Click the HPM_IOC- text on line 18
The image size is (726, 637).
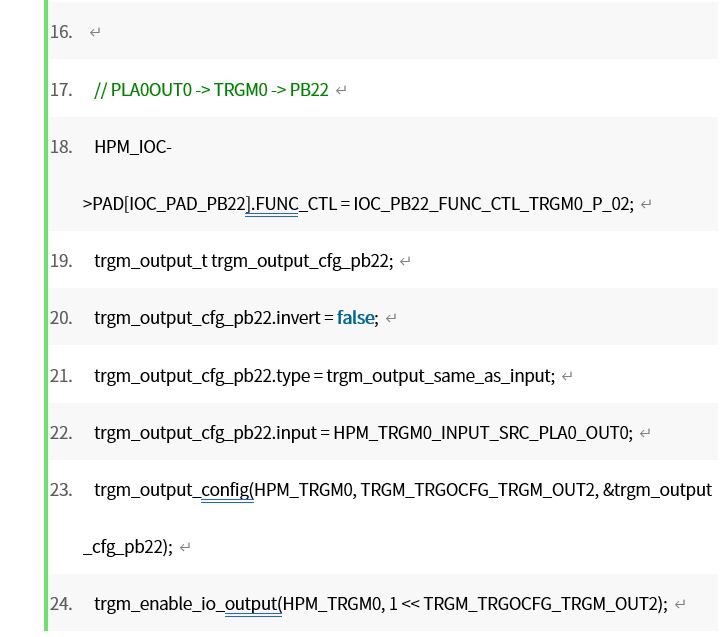133,147
